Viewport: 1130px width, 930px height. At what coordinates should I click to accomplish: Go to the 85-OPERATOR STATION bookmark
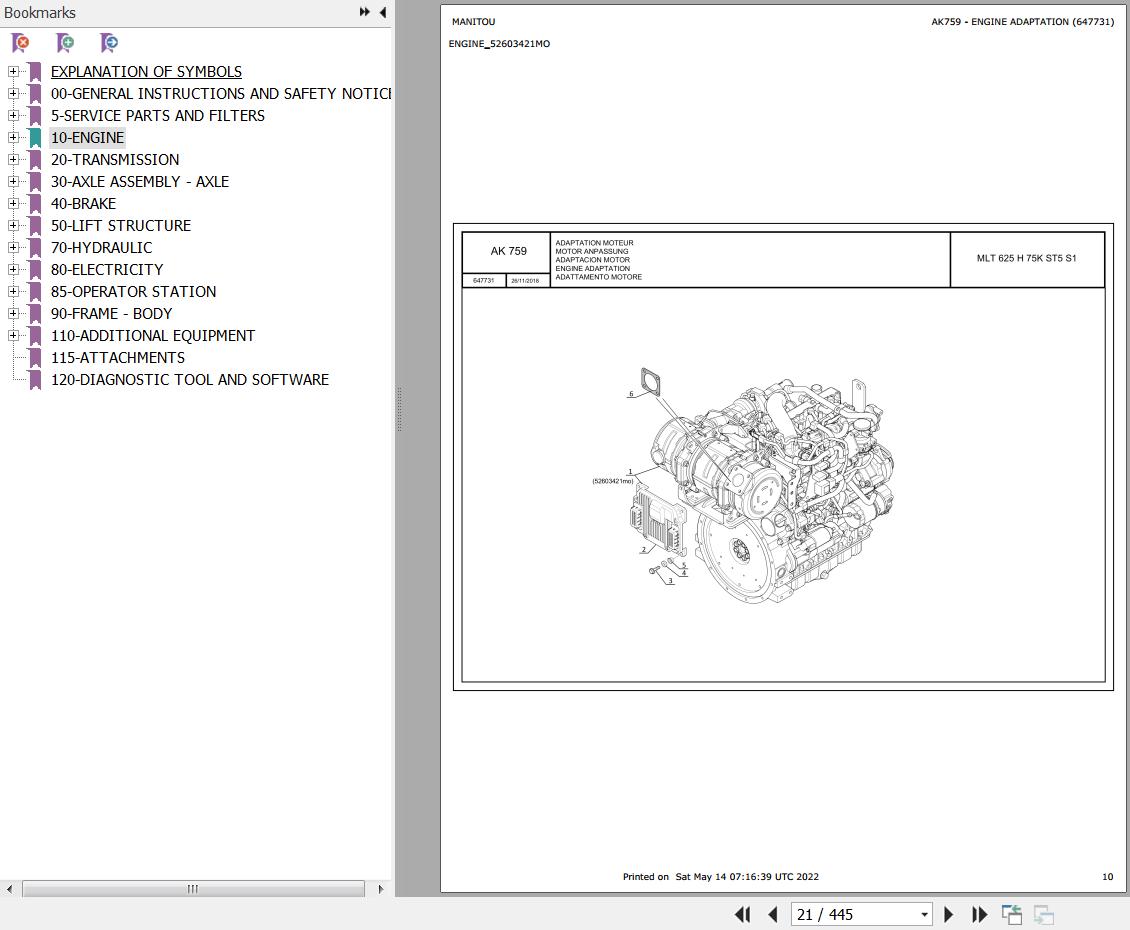(133, 291)
